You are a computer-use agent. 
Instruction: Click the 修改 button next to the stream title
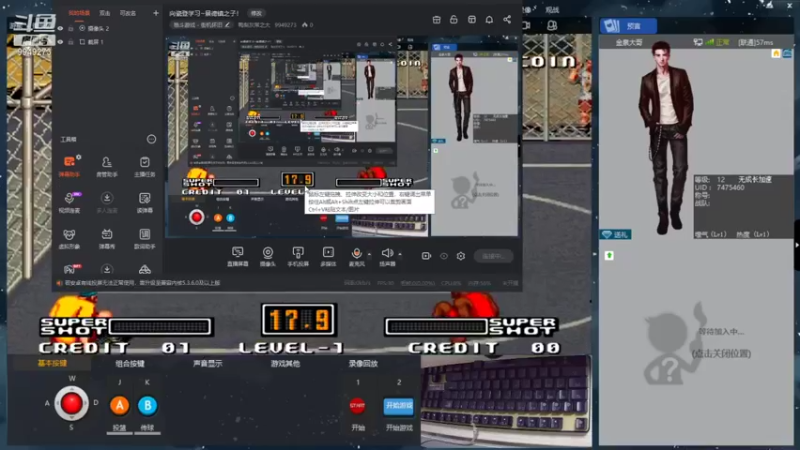256,13
